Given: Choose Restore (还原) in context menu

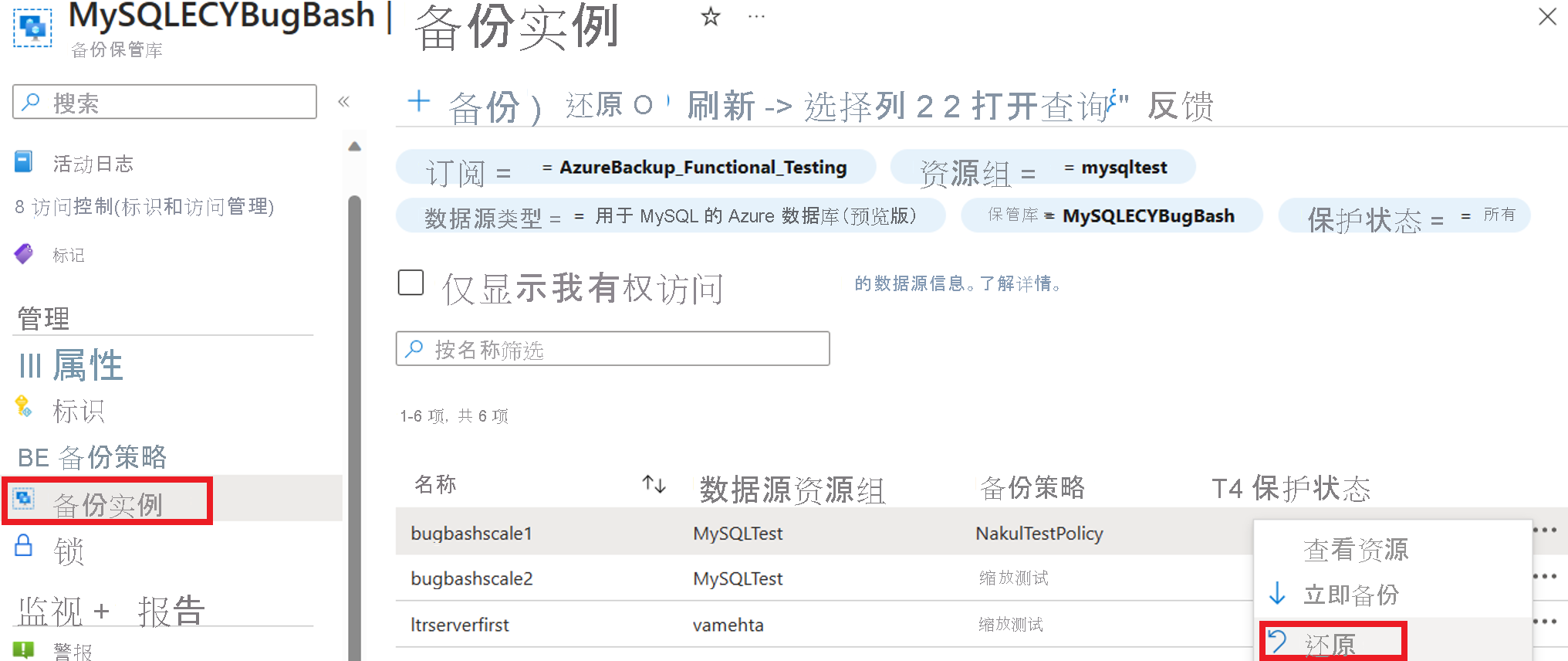Looking at the screenshot, I should 1330,644.
